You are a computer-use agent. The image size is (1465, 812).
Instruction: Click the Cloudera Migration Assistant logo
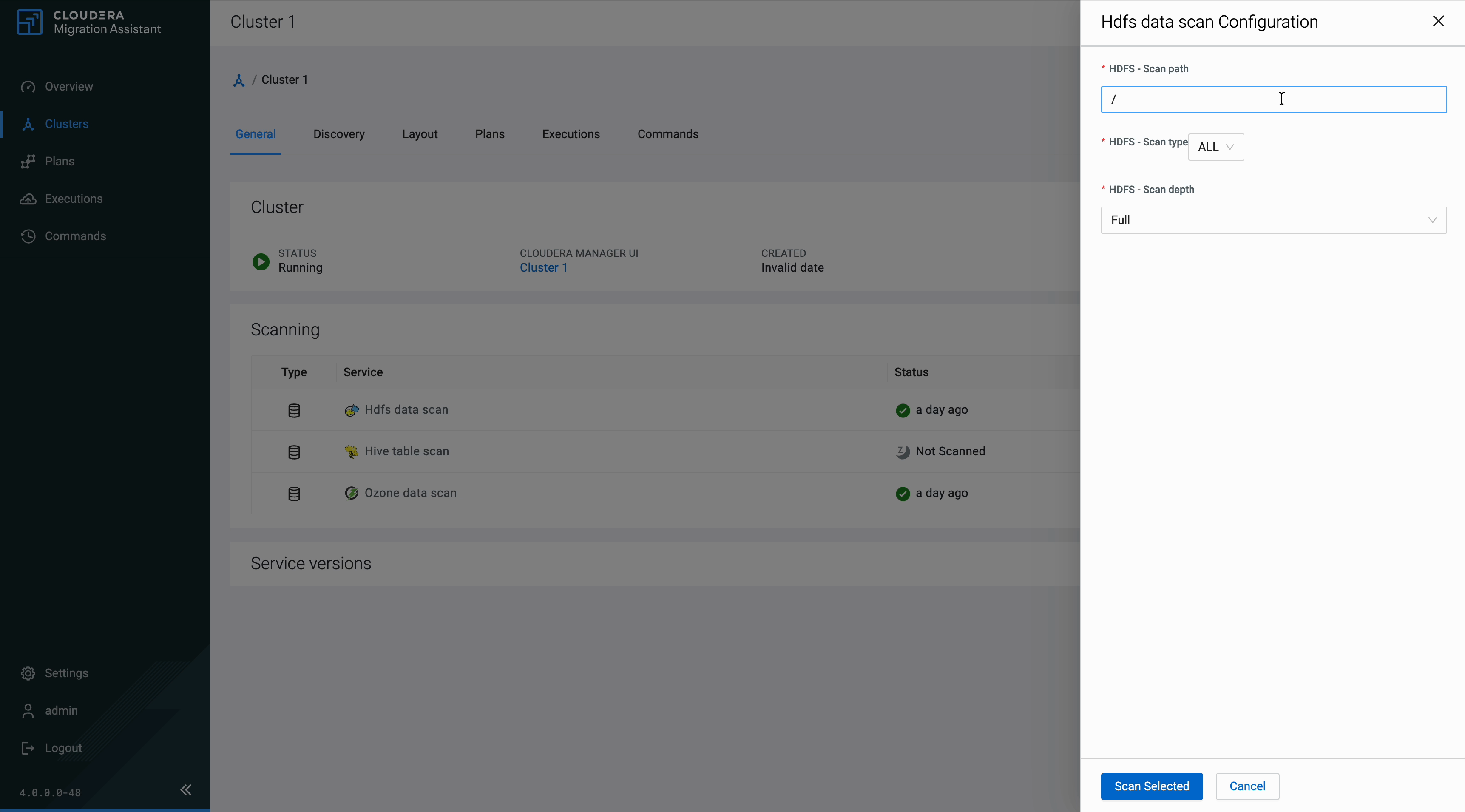[89, 22]
